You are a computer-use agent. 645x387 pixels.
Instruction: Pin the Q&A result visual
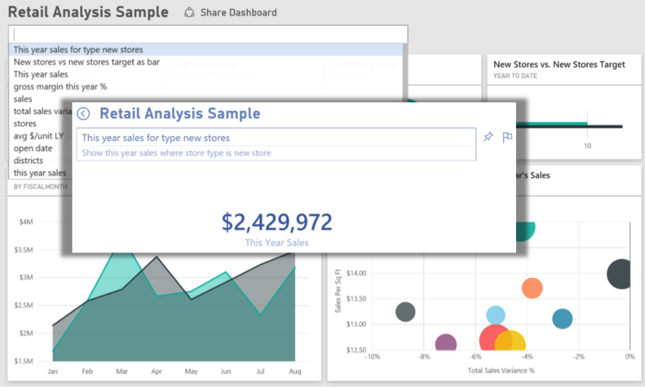[x=488, y=137]
